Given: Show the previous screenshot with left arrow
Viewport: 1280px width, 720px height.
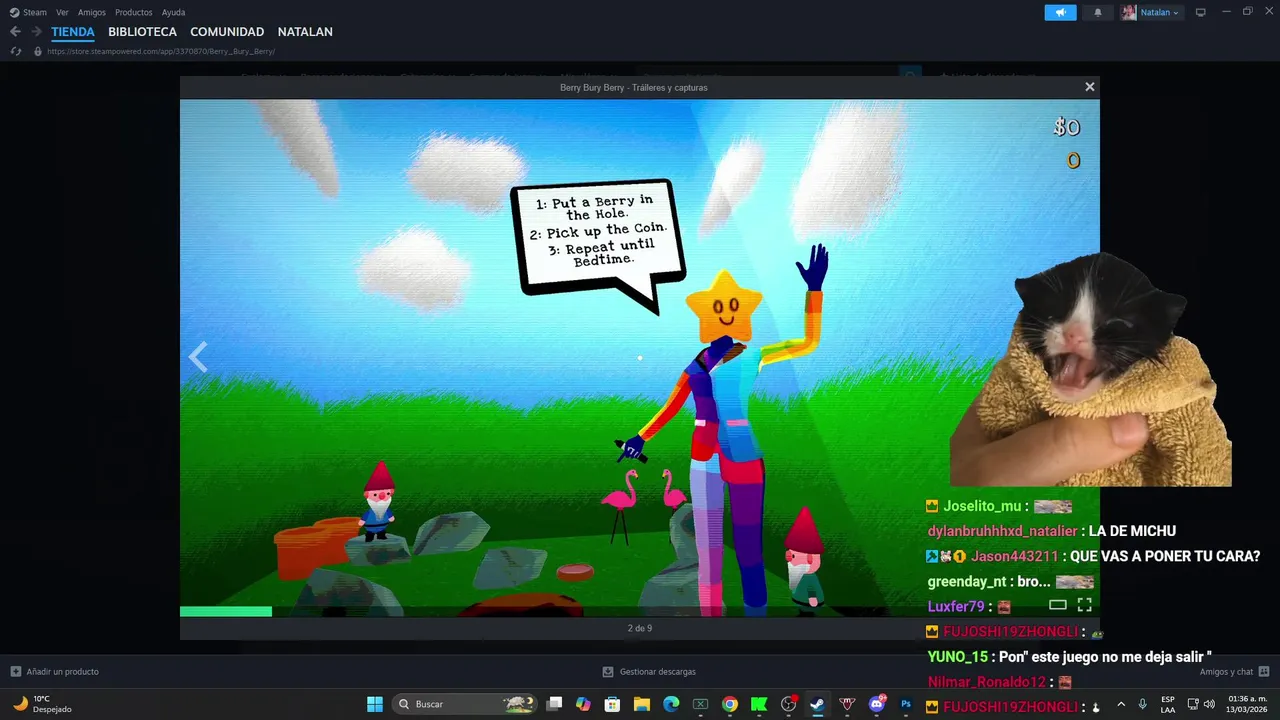Looking at the screenshot, I should (x=198, y=357).
